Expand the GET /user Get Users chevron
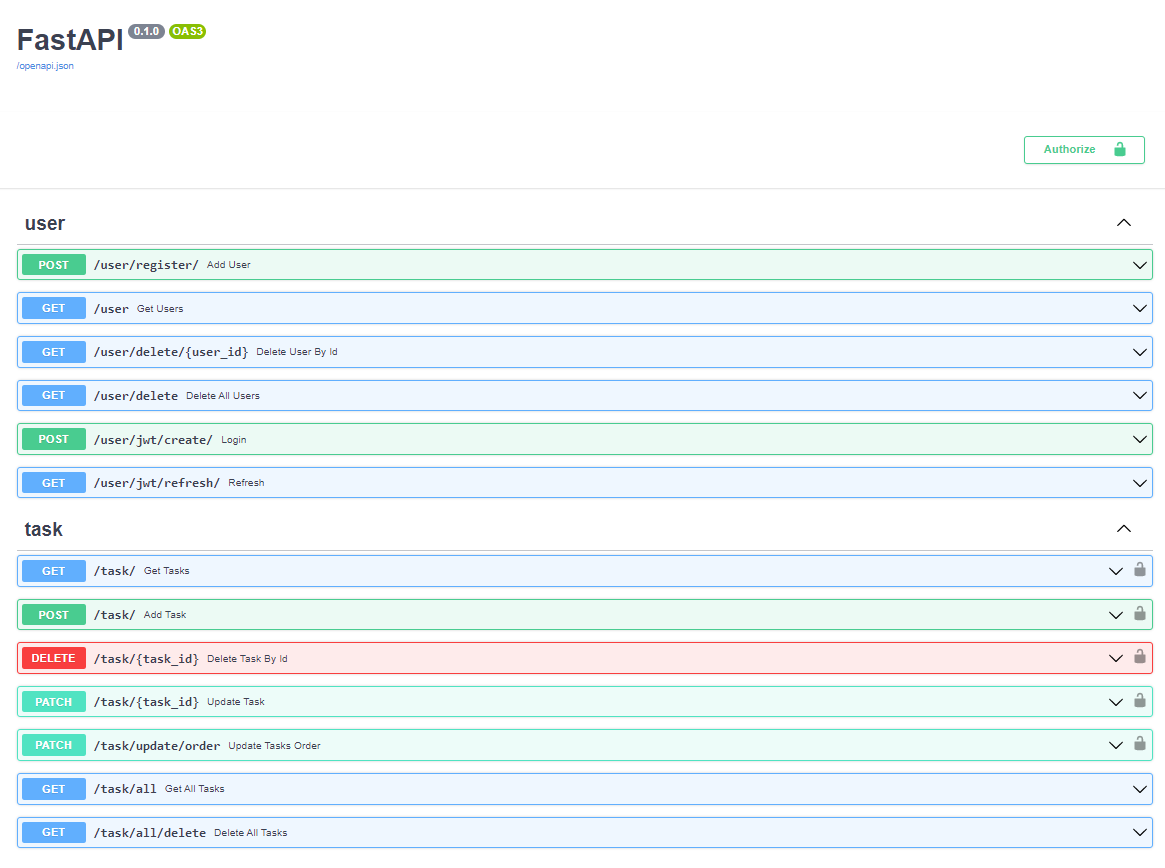1165x868 pixels. [x=1139, y=308]
